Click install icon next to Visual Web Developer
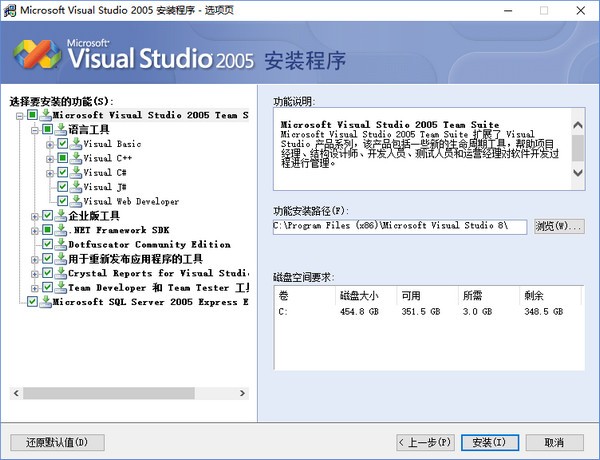The width and height of the screenshot is (600, 460). (x=76, y=201)
